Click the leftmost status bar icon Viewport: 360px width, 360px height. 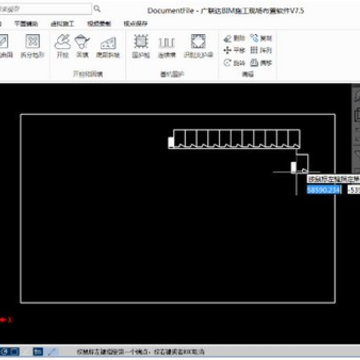click(x=5, y=351)
